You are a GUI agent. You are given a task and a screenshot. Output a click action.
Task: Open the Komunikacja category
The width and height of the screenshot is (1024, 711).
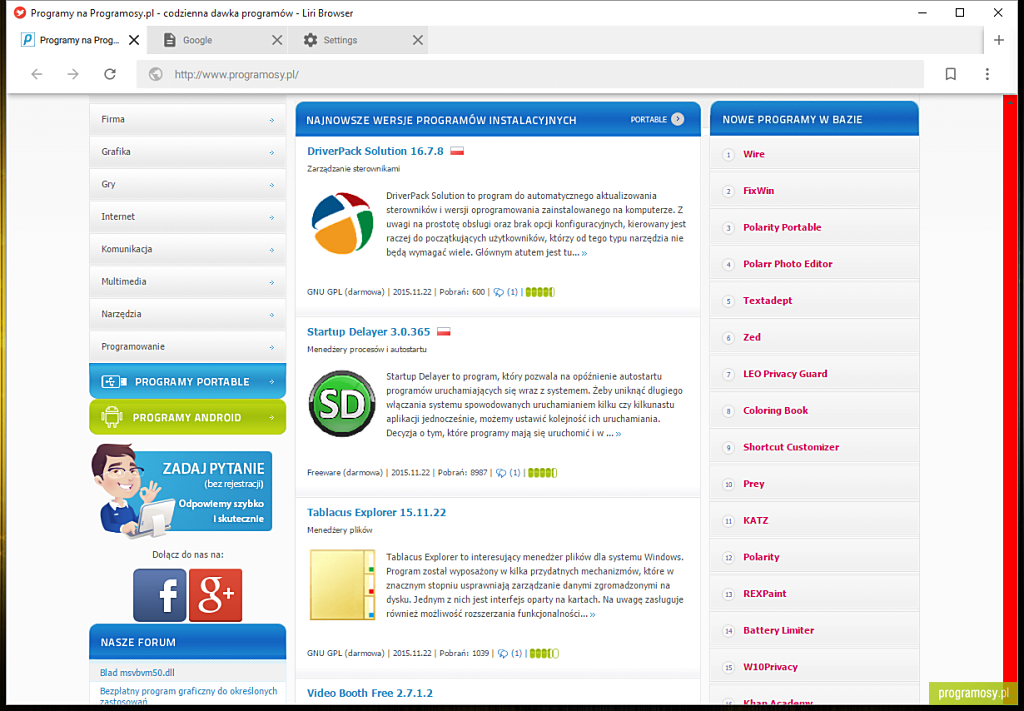point(187,249)
